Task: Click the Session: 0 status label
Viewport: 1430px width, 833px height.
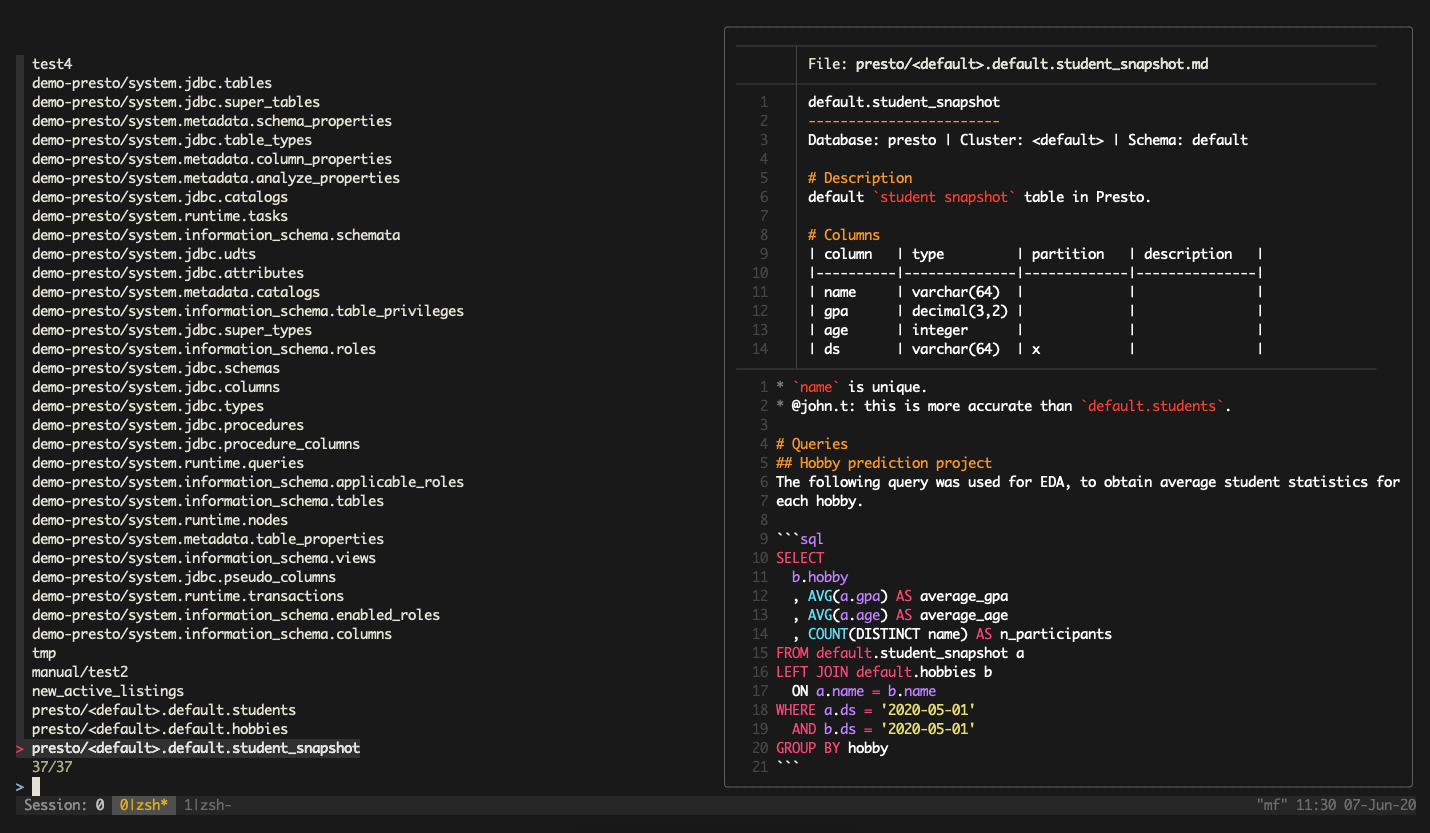Action: tap(64, 805)
